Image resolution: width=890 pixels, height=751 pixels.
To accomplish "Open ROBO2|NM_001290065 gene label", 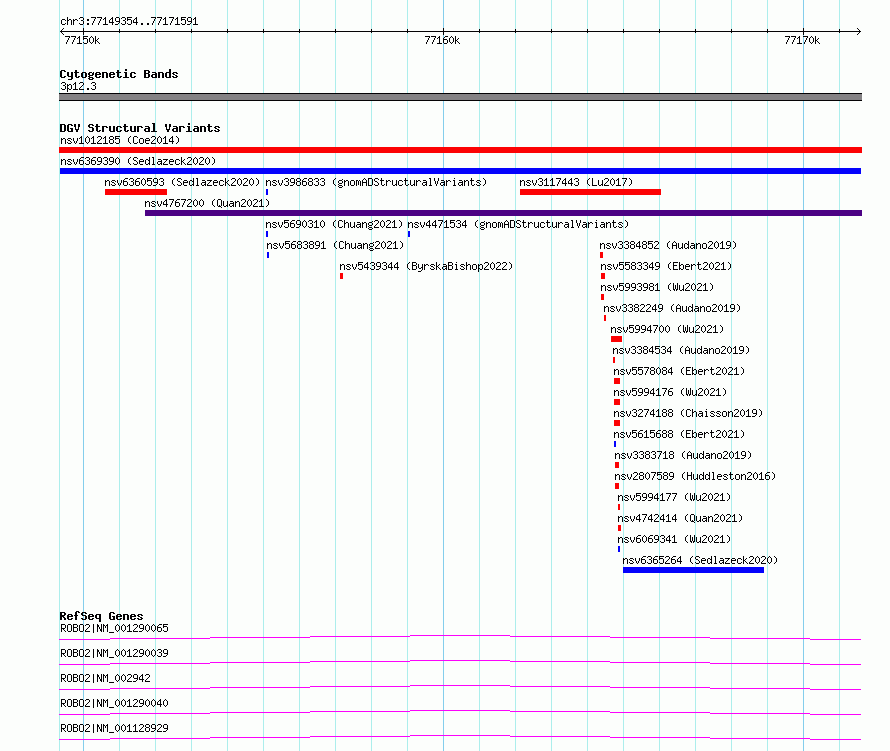I will coord(114,628).
